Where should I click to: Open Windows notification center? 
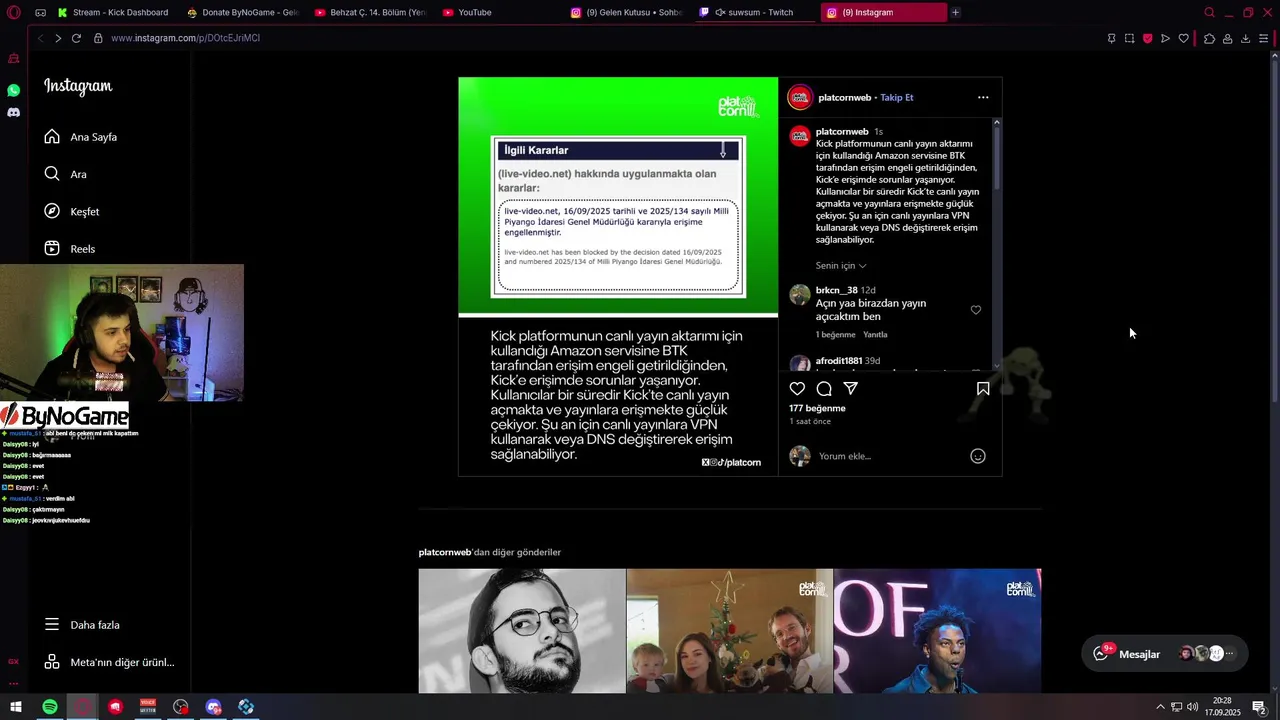click(x=1259, y=707)
